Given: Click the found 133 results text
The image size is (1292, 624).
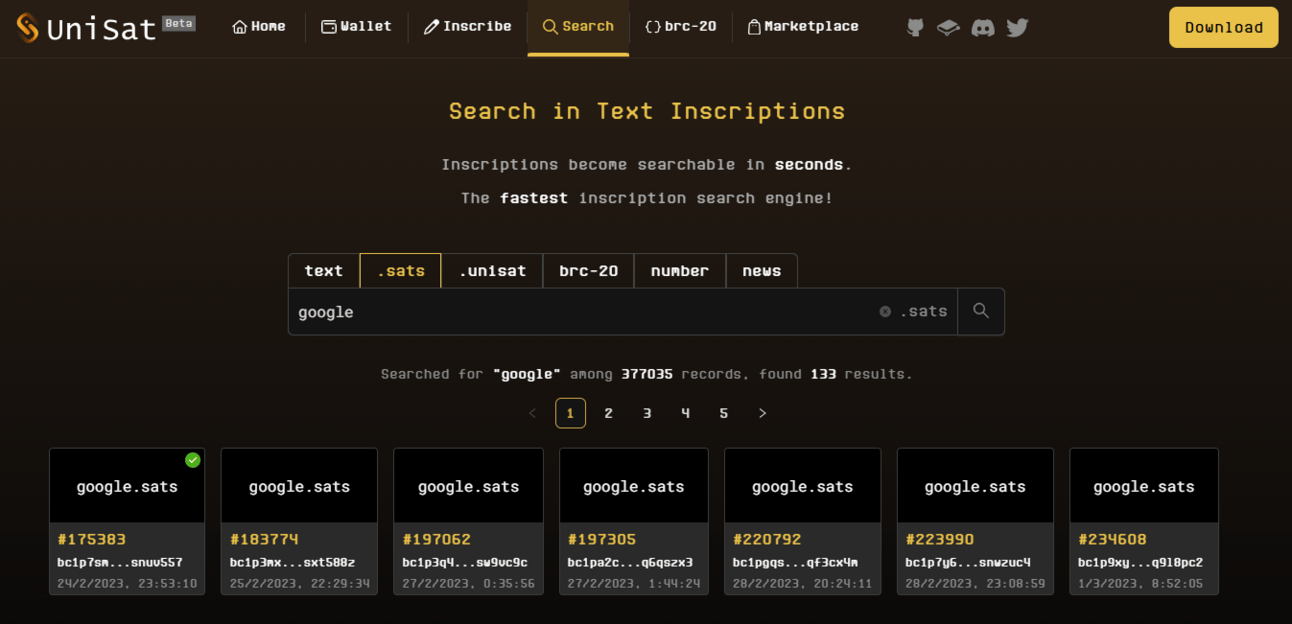Looking at the screenshot, I should tap(836, 374).
